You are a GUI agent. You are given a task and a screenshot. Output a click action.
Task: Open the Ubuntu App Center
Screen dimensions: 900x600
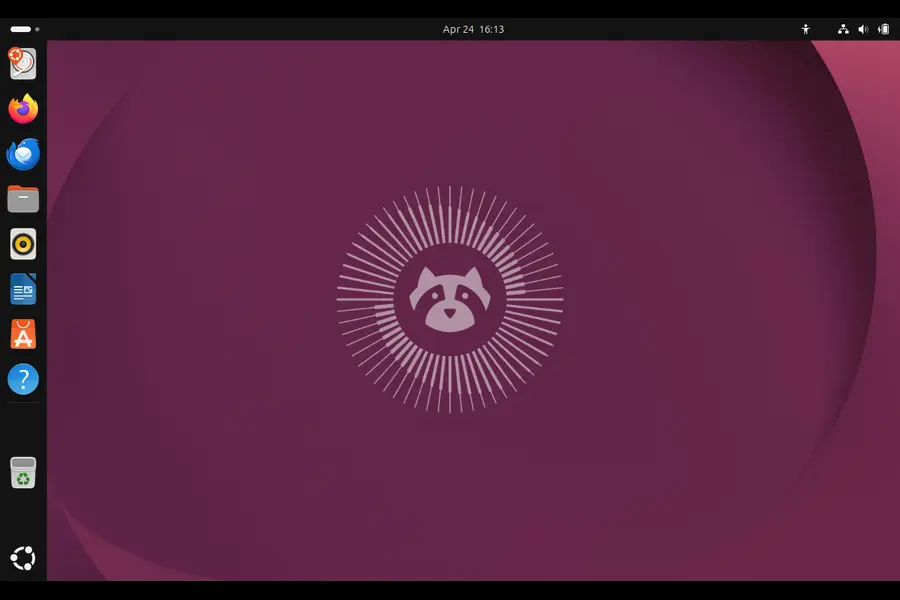click(22, 334)
